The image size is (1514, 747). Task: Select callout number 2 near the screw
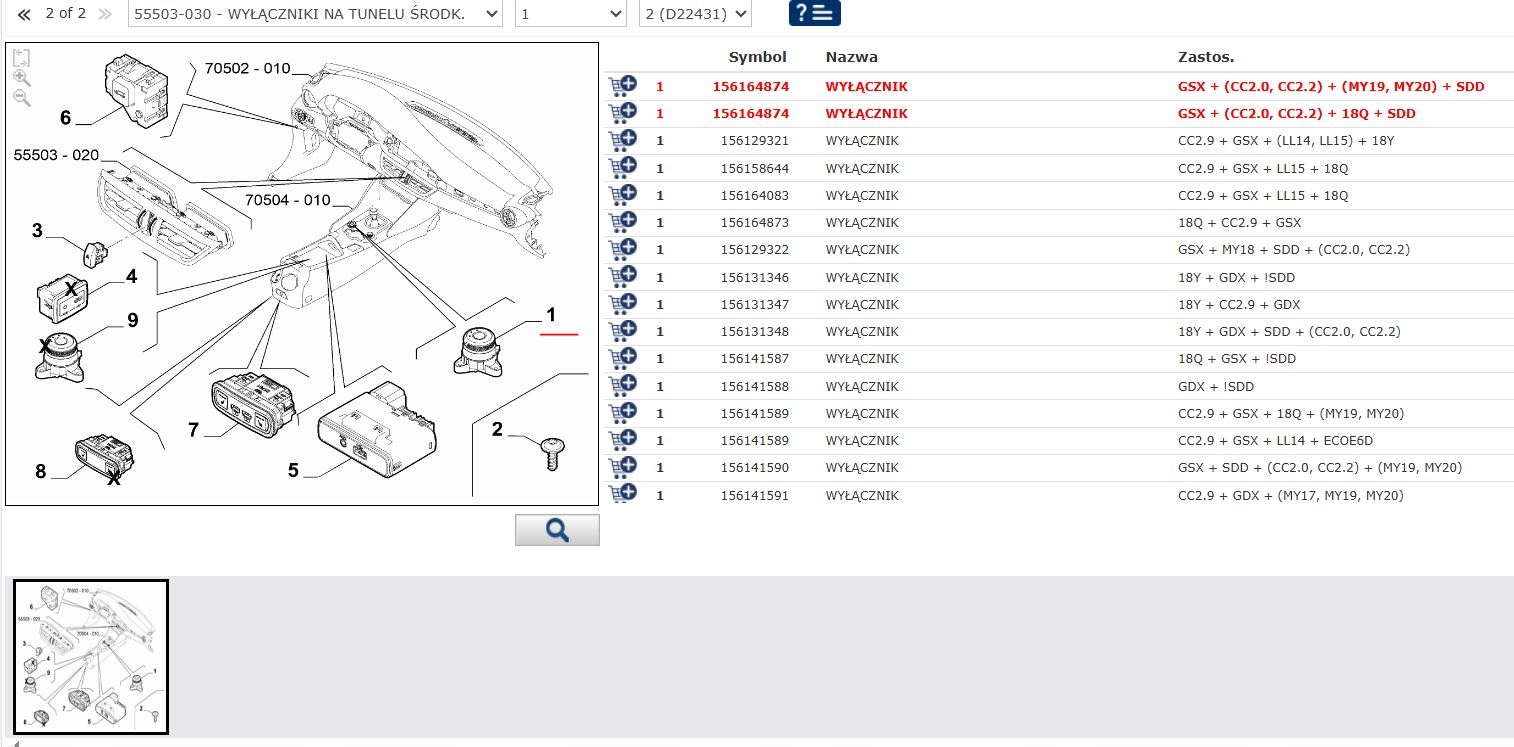497,430
